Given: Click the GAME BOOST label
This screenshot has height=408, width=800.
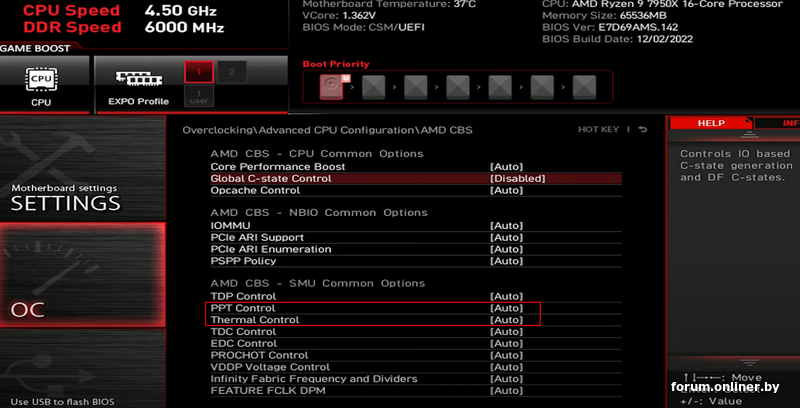Looking at the screenshot, I should [x=35, y=48].
